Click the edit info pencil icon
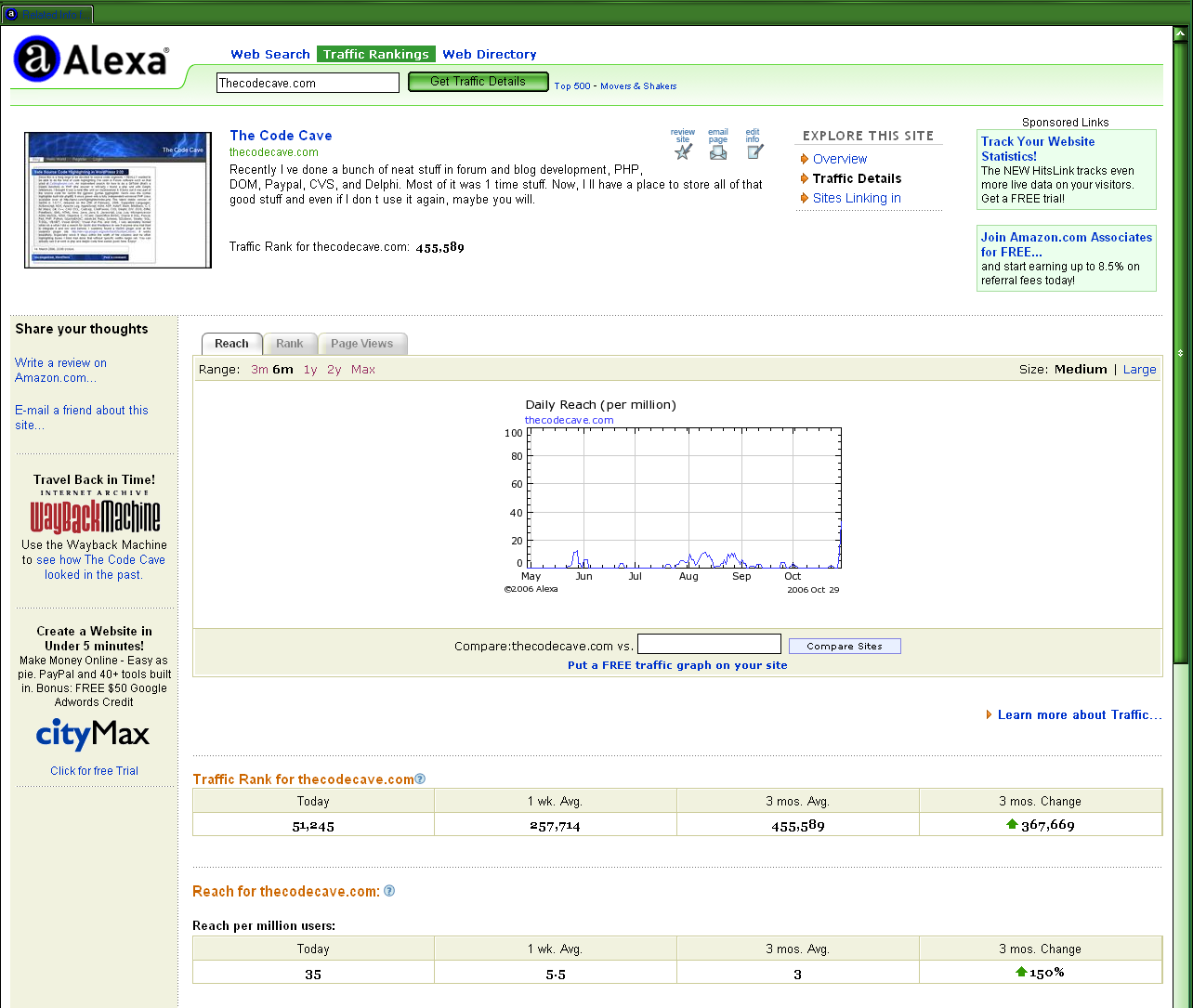Screen dimensions: 1193x1008 pos(754,151)
